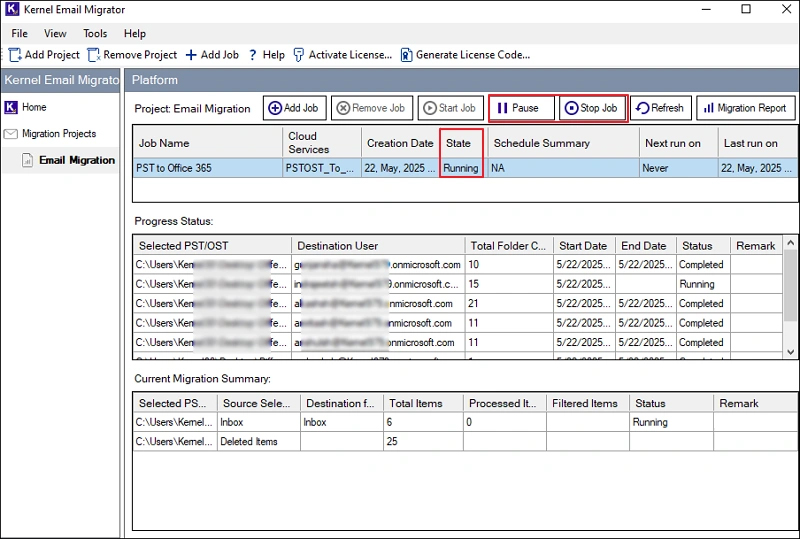Click the Progress Status scrollbar down arrow
This screenshot has height=539, width=800.
tap(790, 352)
